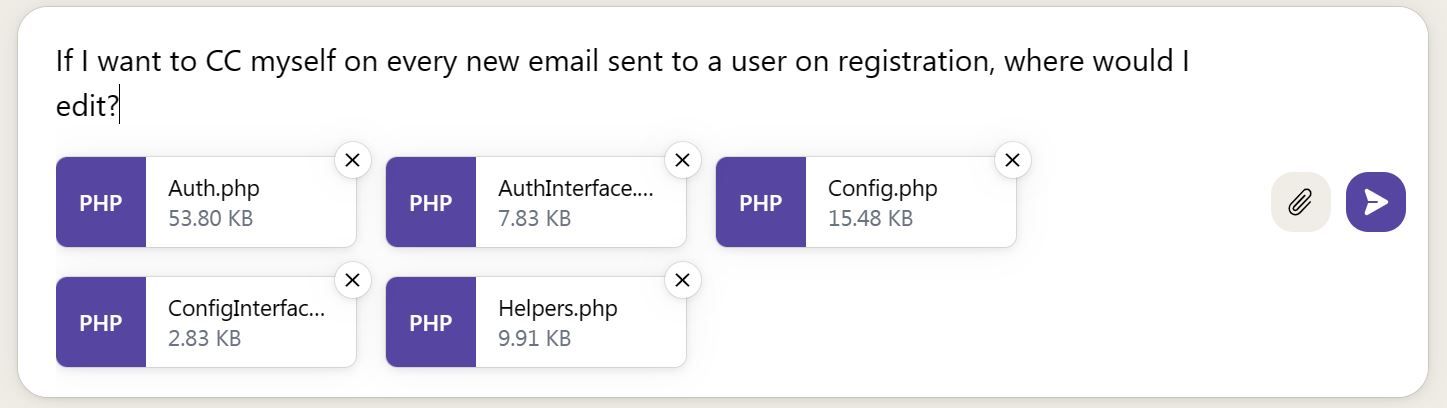Click the PHP icon on Helpers.php
The height and width of the screenshot is (408, 1447).
pos(431,322)
